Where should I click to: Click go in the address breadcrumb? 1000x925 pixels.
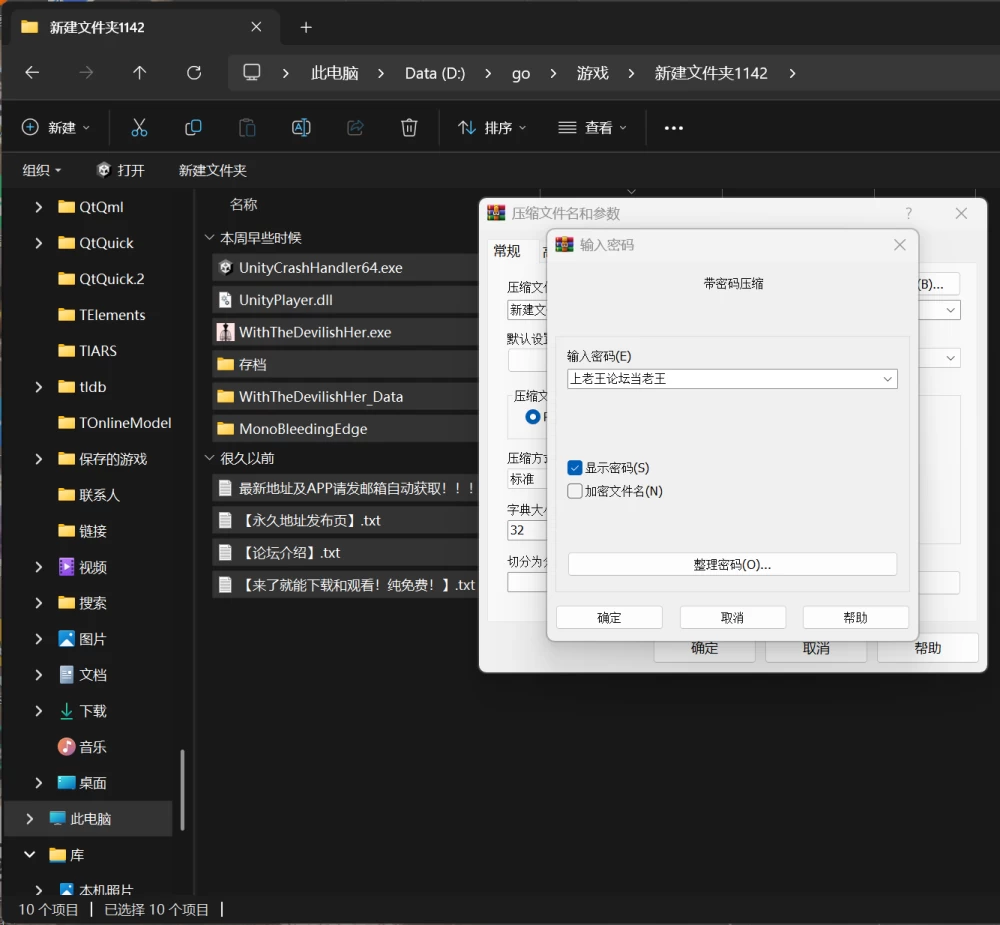coord(521,73)
